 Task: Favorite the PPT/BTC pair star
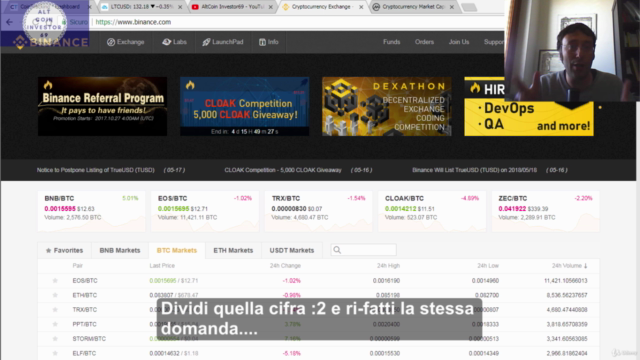[x=55, y=324]
